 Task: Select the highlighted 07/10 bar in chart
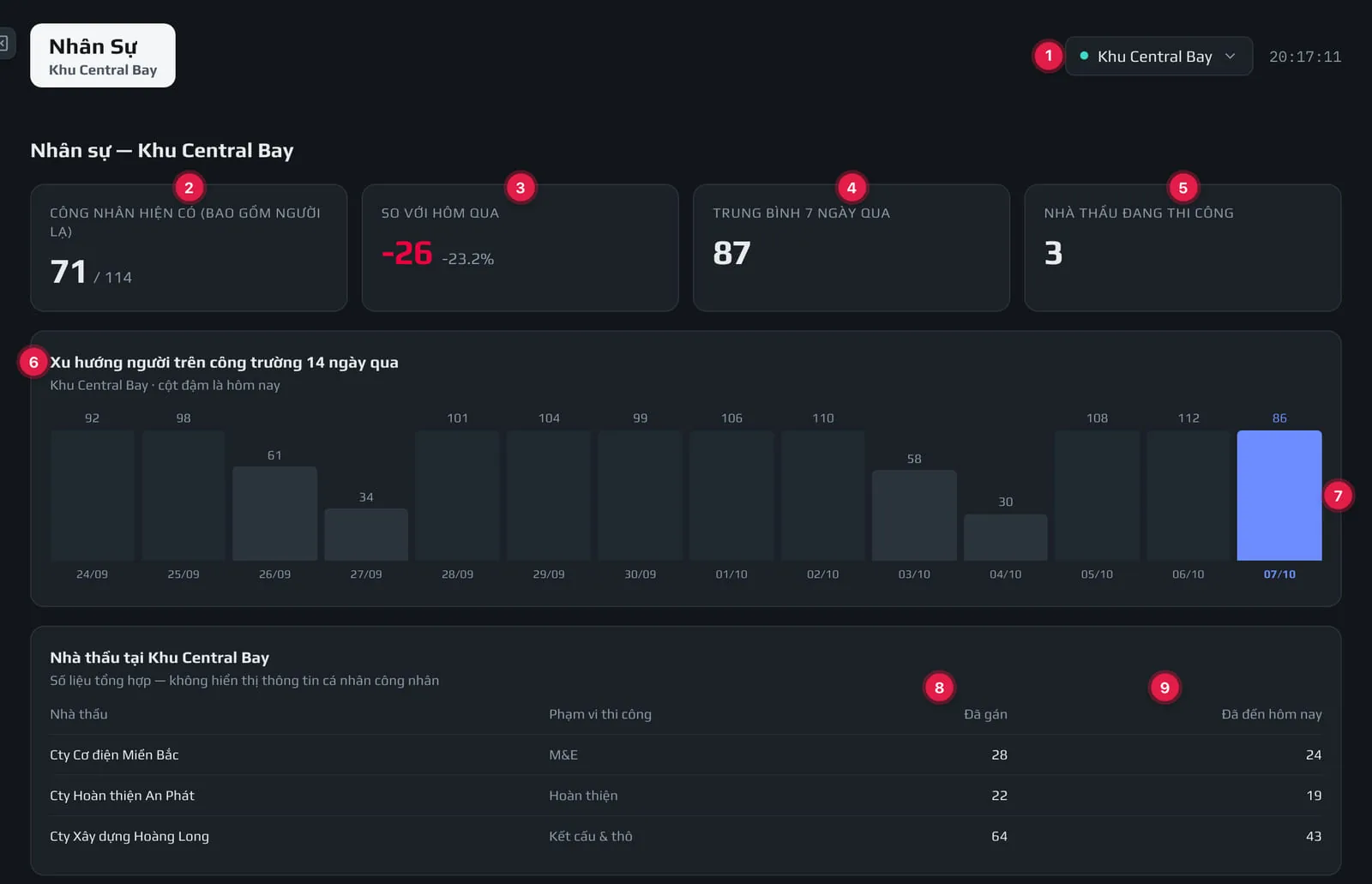coord(1279,496)
